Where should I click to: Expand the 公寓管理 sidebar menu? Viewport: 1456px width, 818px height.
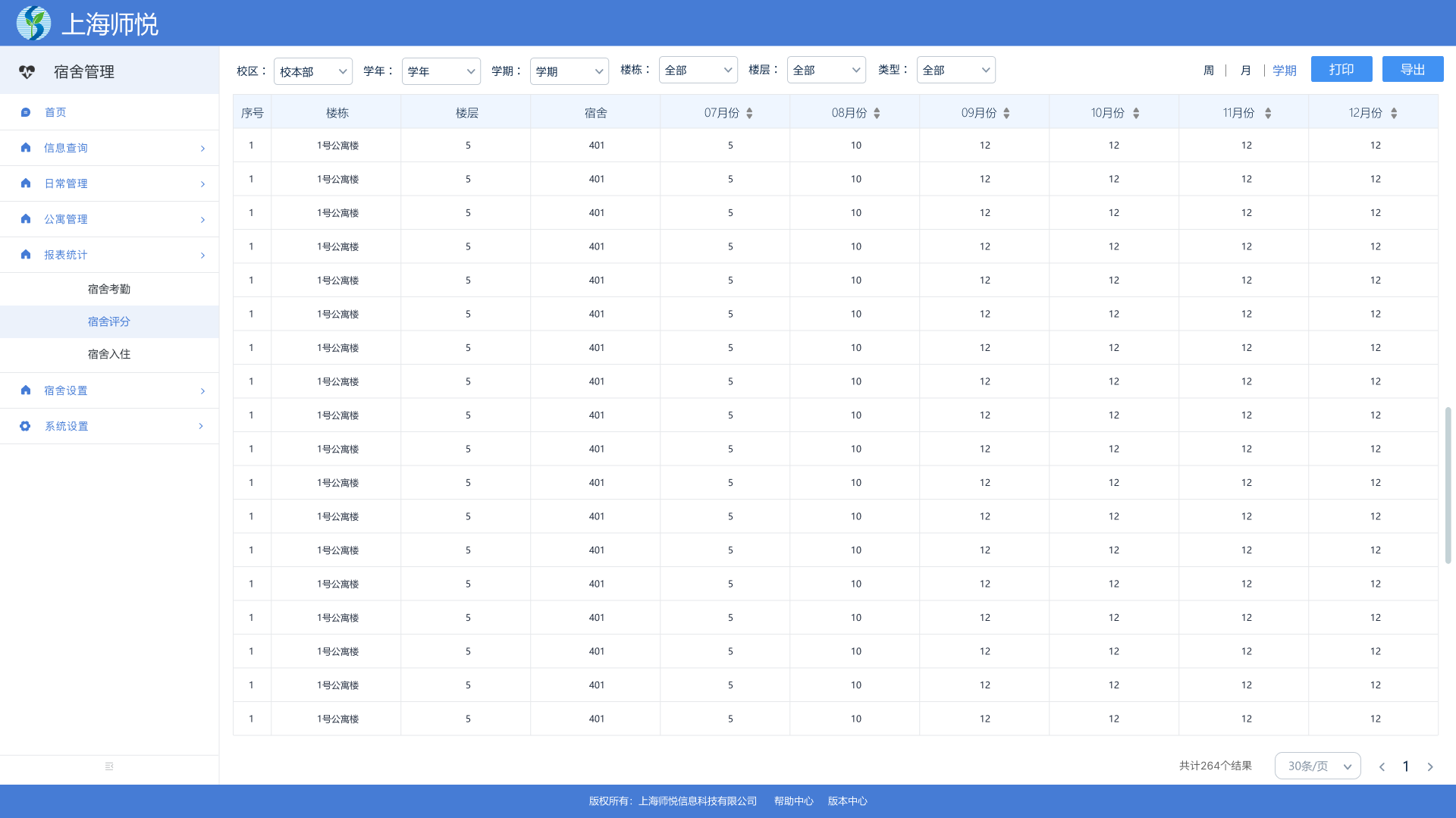coord(109,219)
